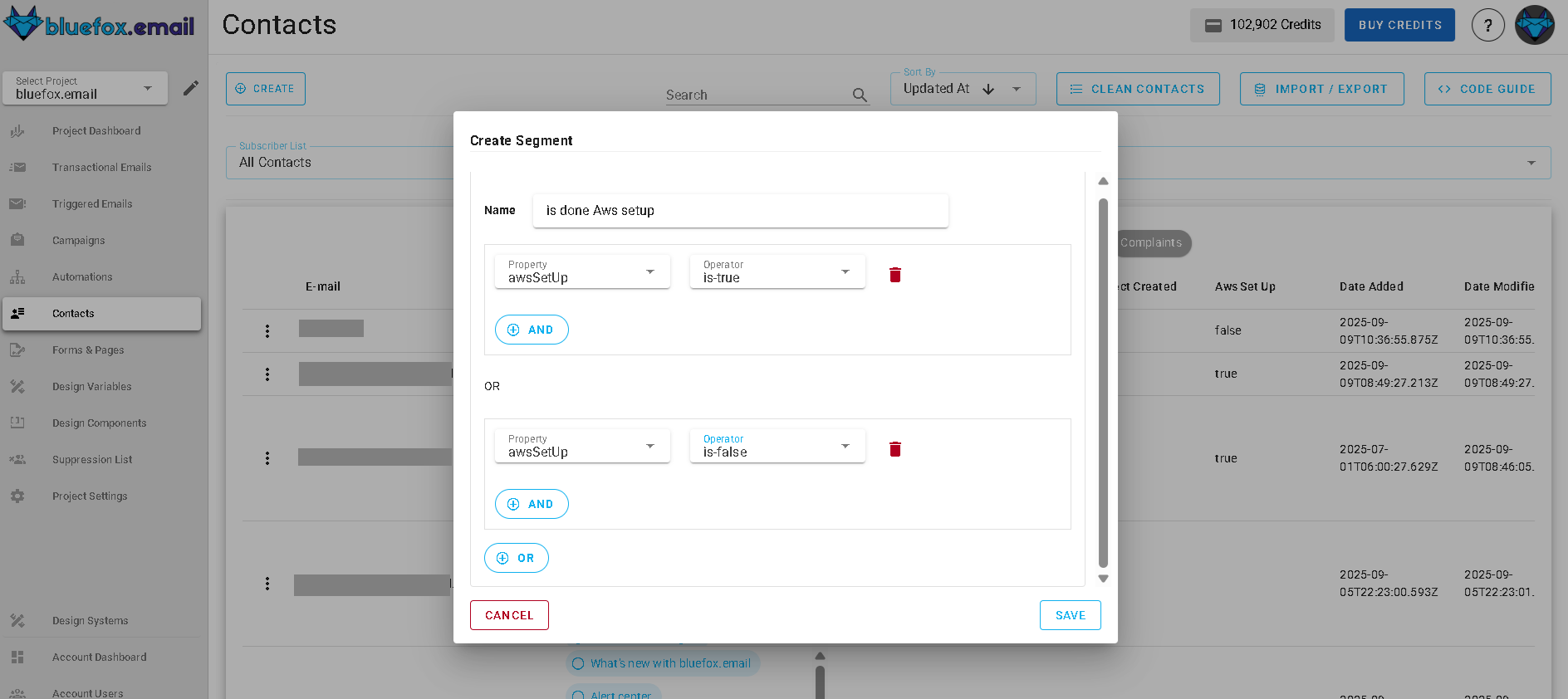Cancel segment creation

click(x=509, y=615)
